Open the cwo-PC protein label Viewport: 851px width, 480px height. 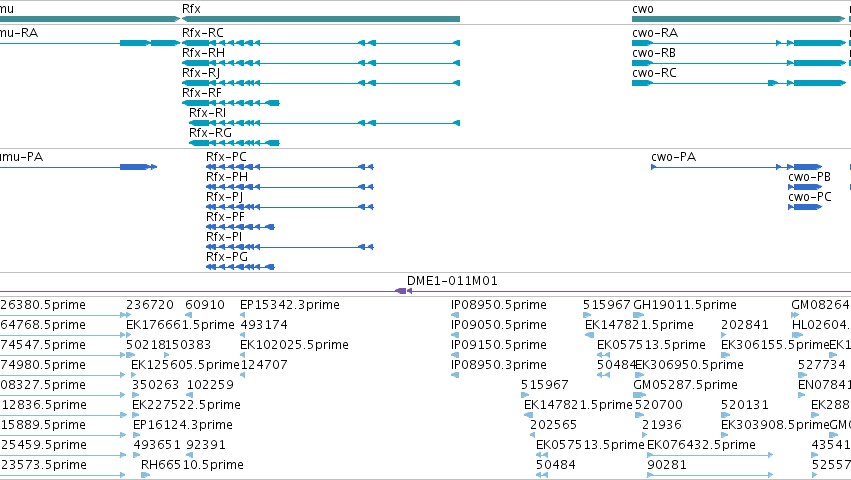(810, 197)
